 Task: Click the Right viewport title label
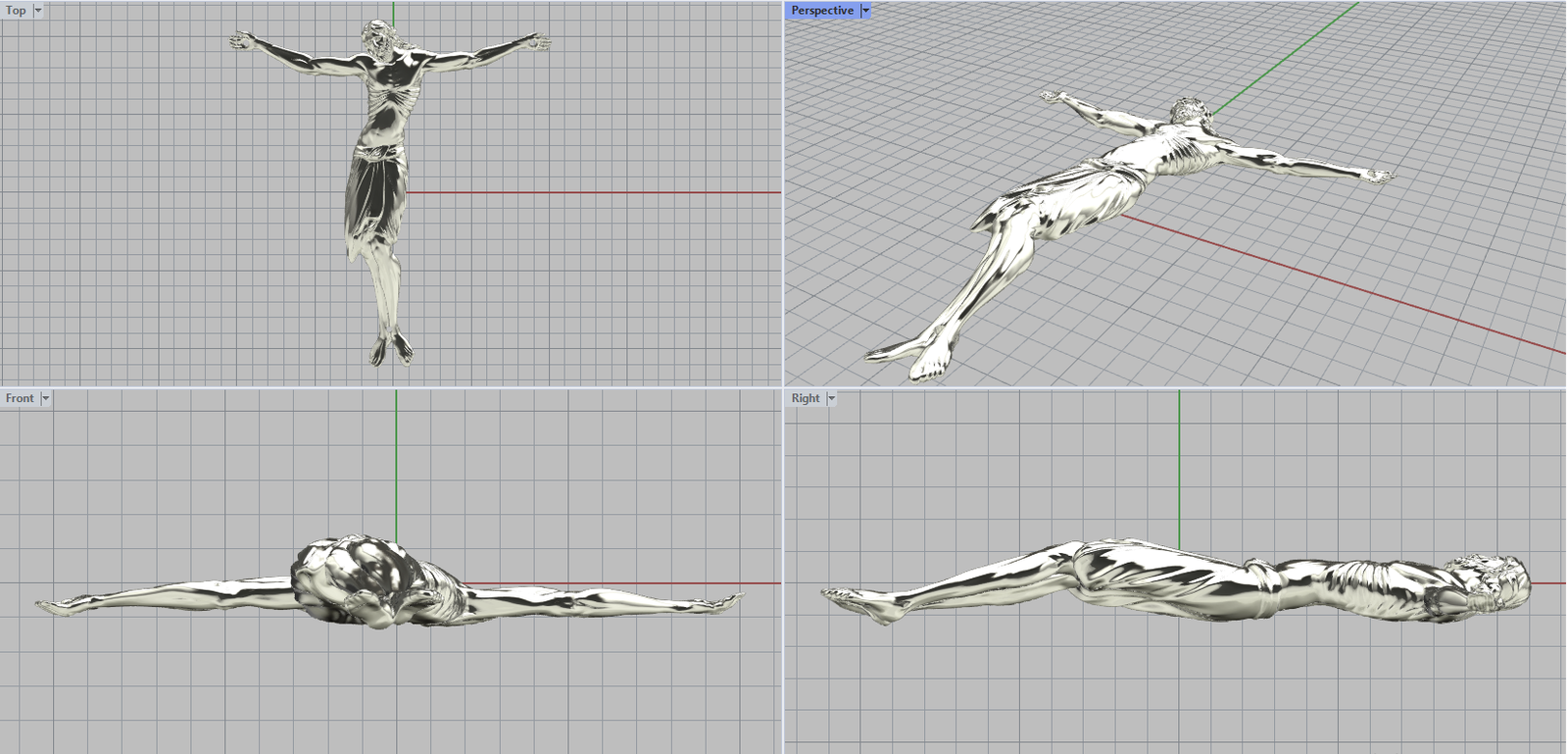[x=806, y=398]
